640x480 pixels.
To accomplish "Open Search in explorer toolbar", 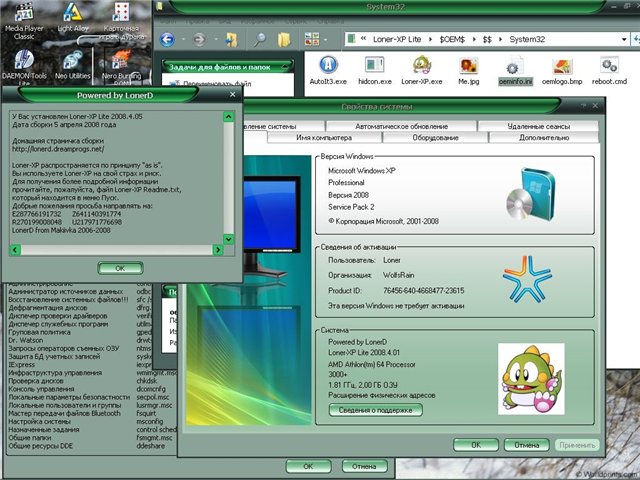I will 260,40.
